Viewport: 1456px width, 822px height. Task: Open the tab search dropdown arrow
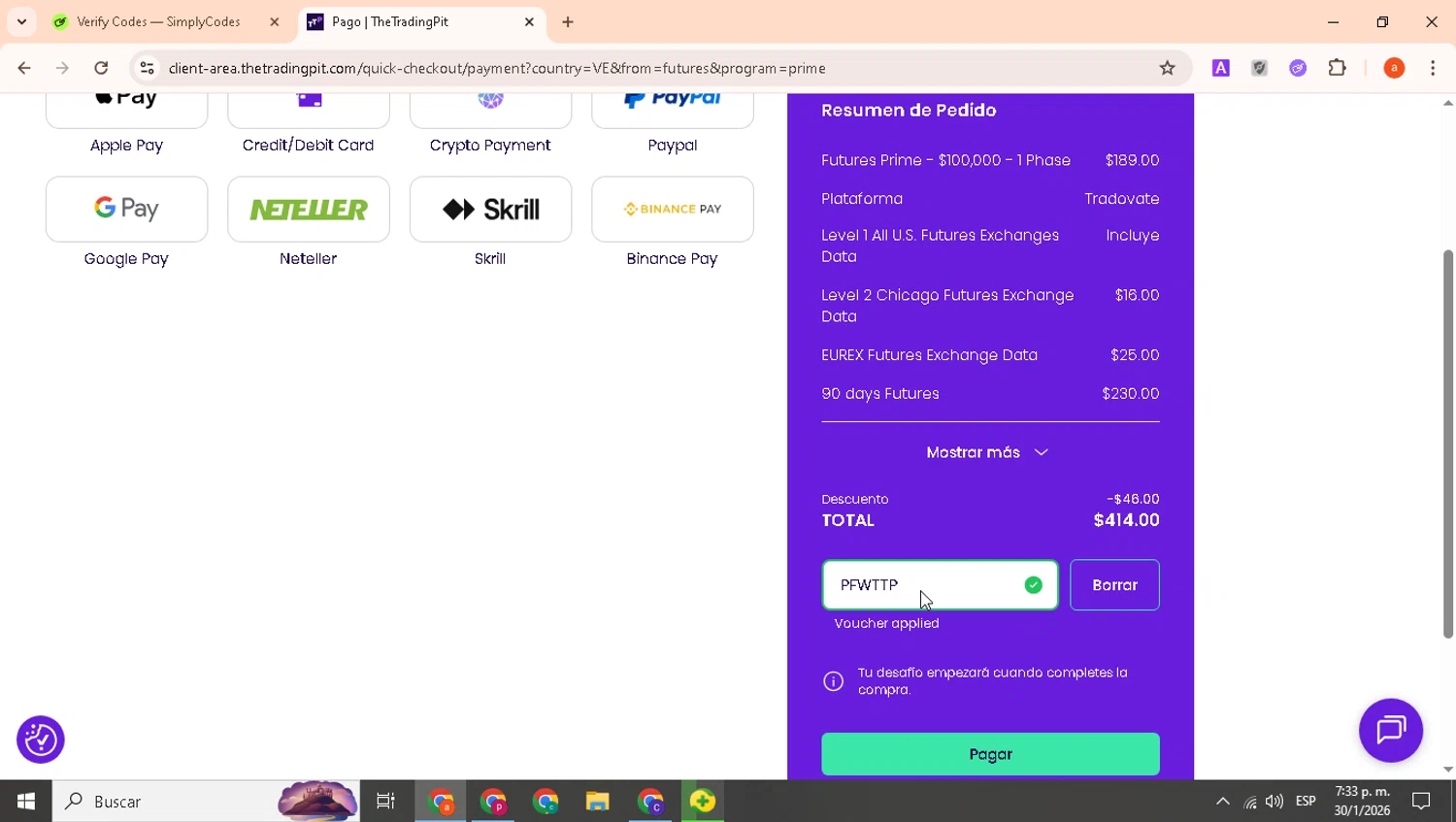pos(21,21)
